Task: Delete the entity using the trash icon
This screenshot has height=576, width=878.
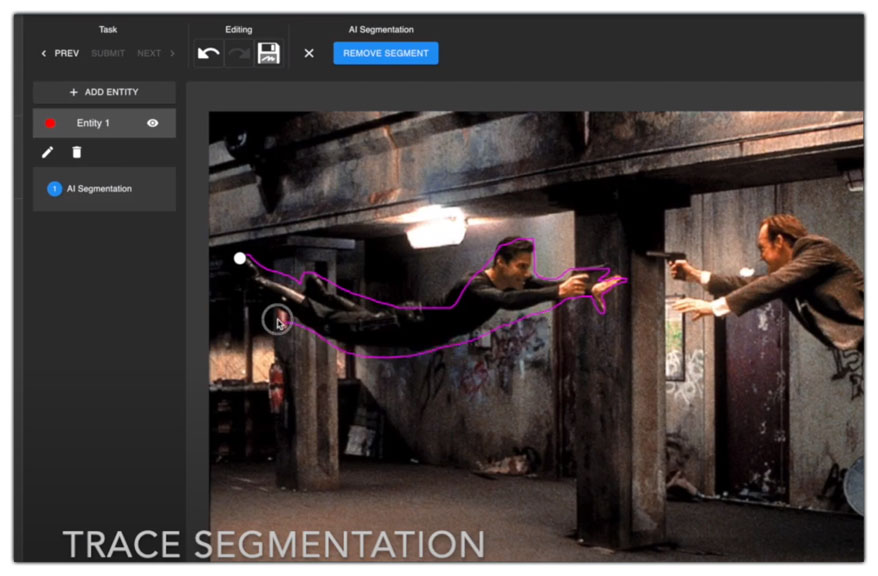Action: (x=77, y=152)
